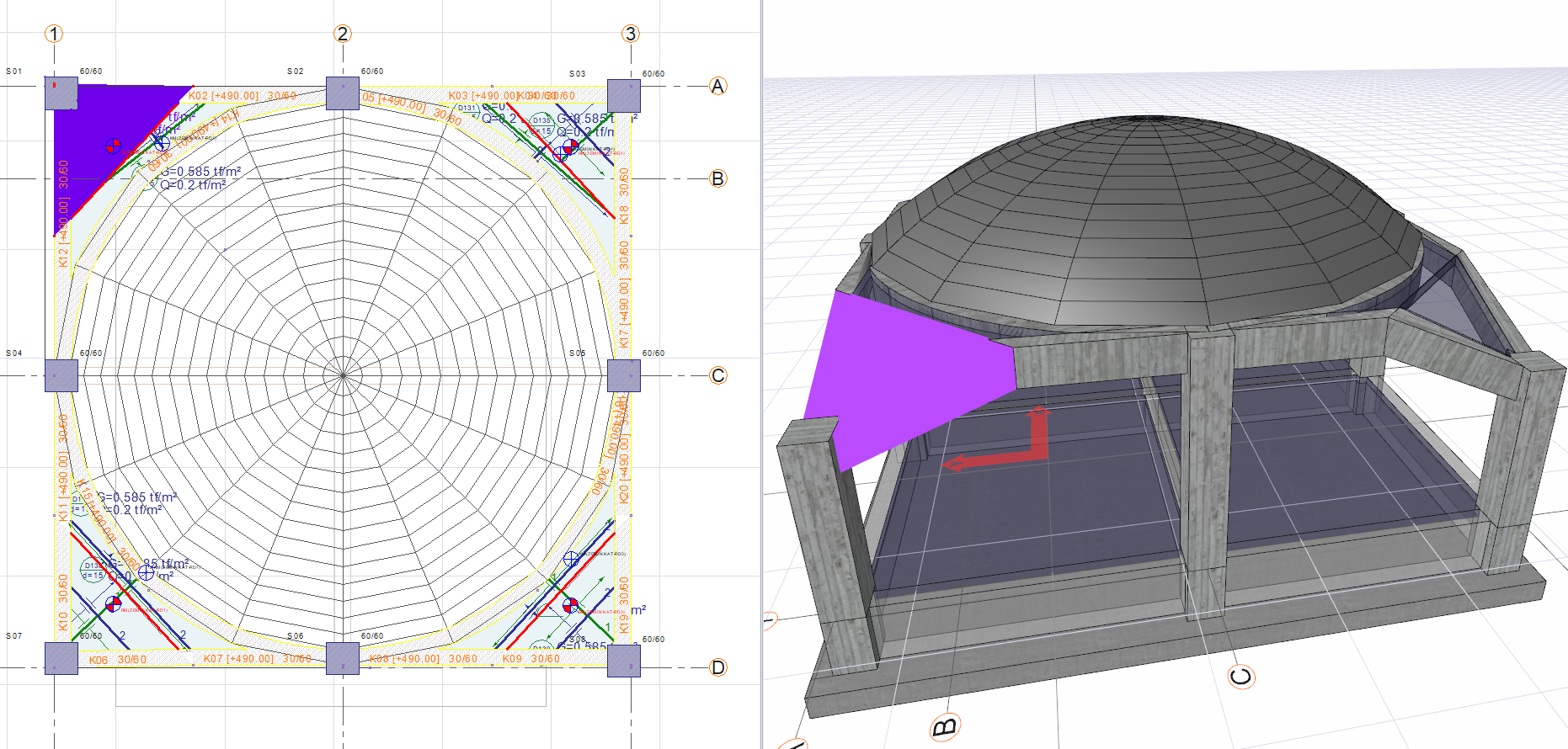This screenshot has height=749, width=1568.
Task: Click load text Q=0.2 tf/m² near axis B
Action: (x=193, y=185)
